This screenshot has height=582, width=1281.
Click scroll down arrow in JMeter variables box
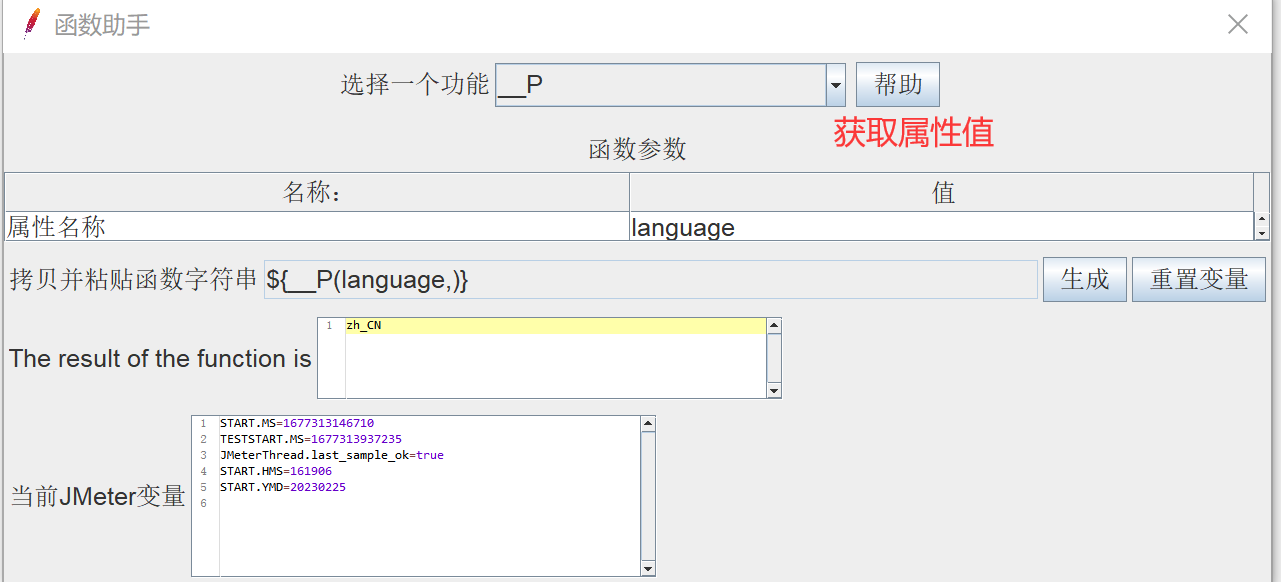(x=648, y=568)
